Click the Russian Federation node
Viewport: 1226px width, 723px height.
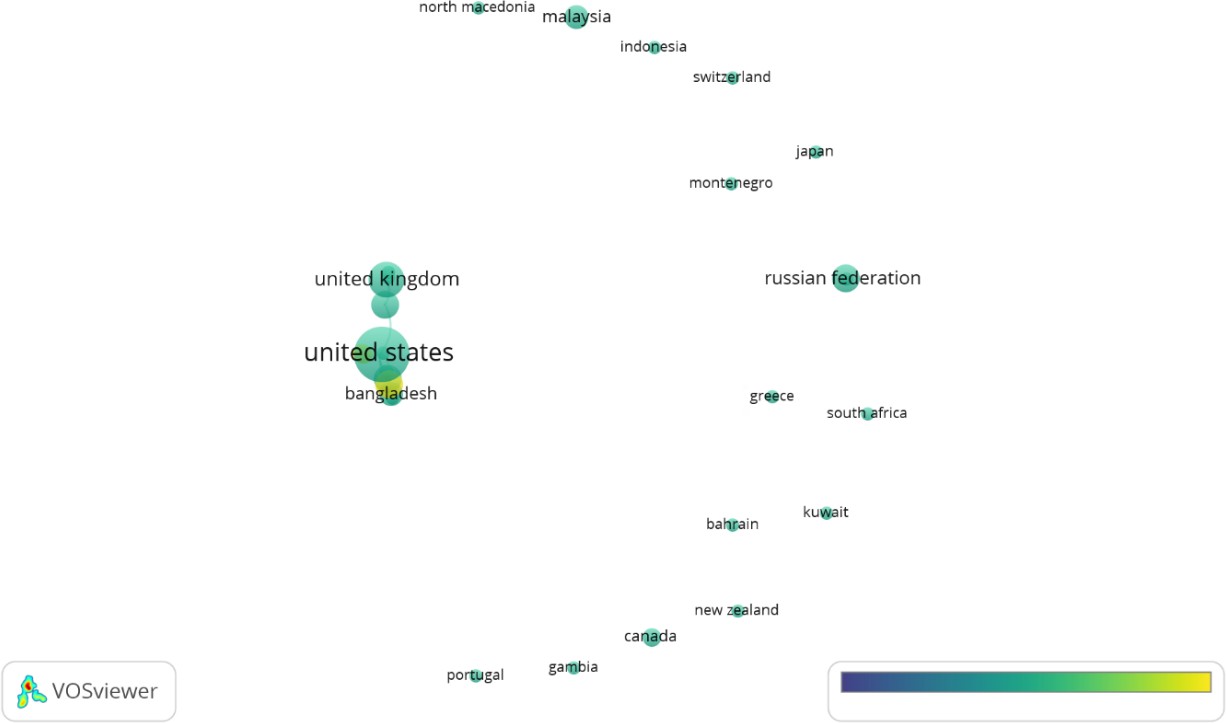[x=845, y=279]
